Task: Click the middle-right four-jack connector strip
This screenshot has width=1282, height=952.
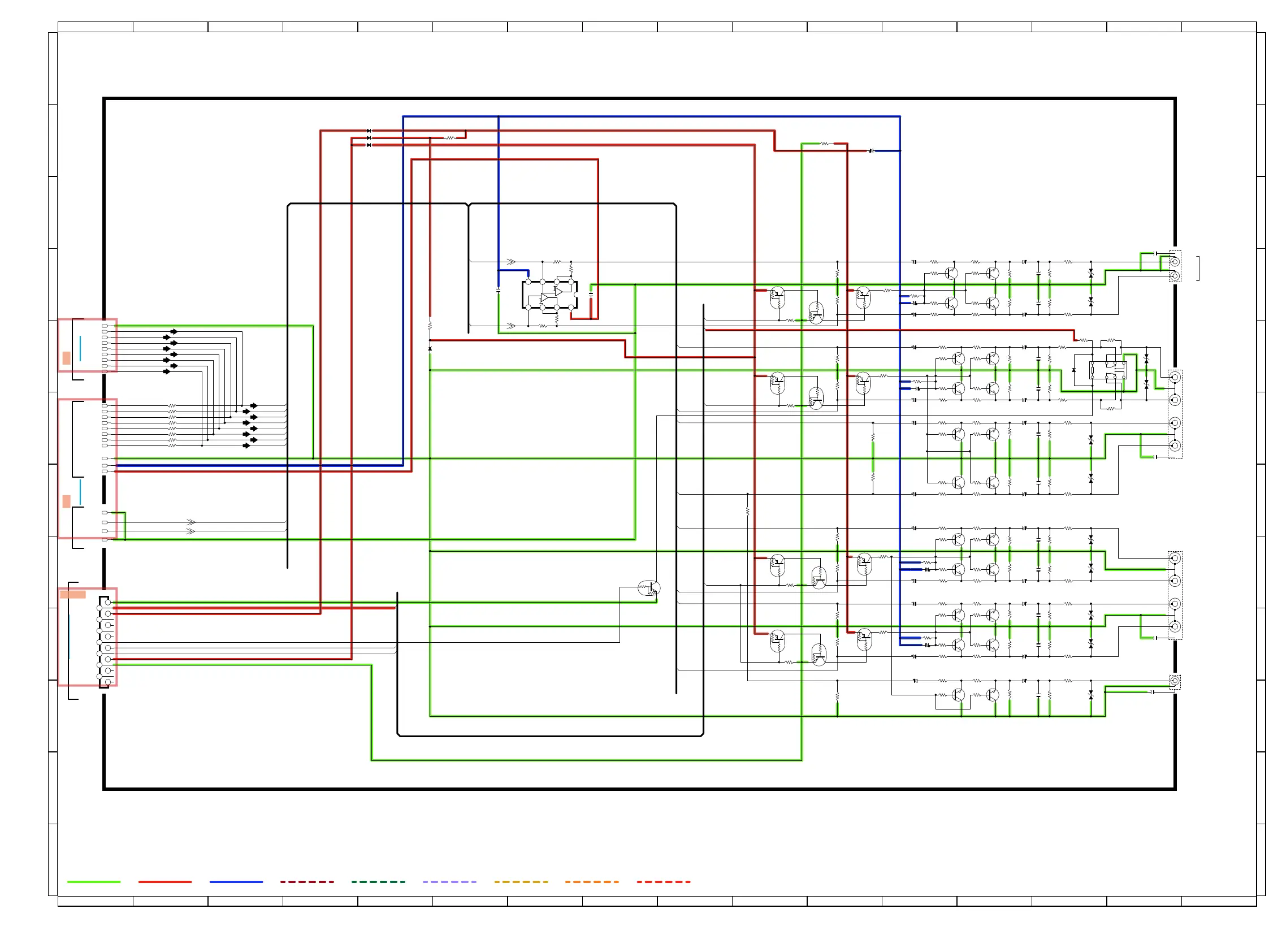Action: point(1174,414)
